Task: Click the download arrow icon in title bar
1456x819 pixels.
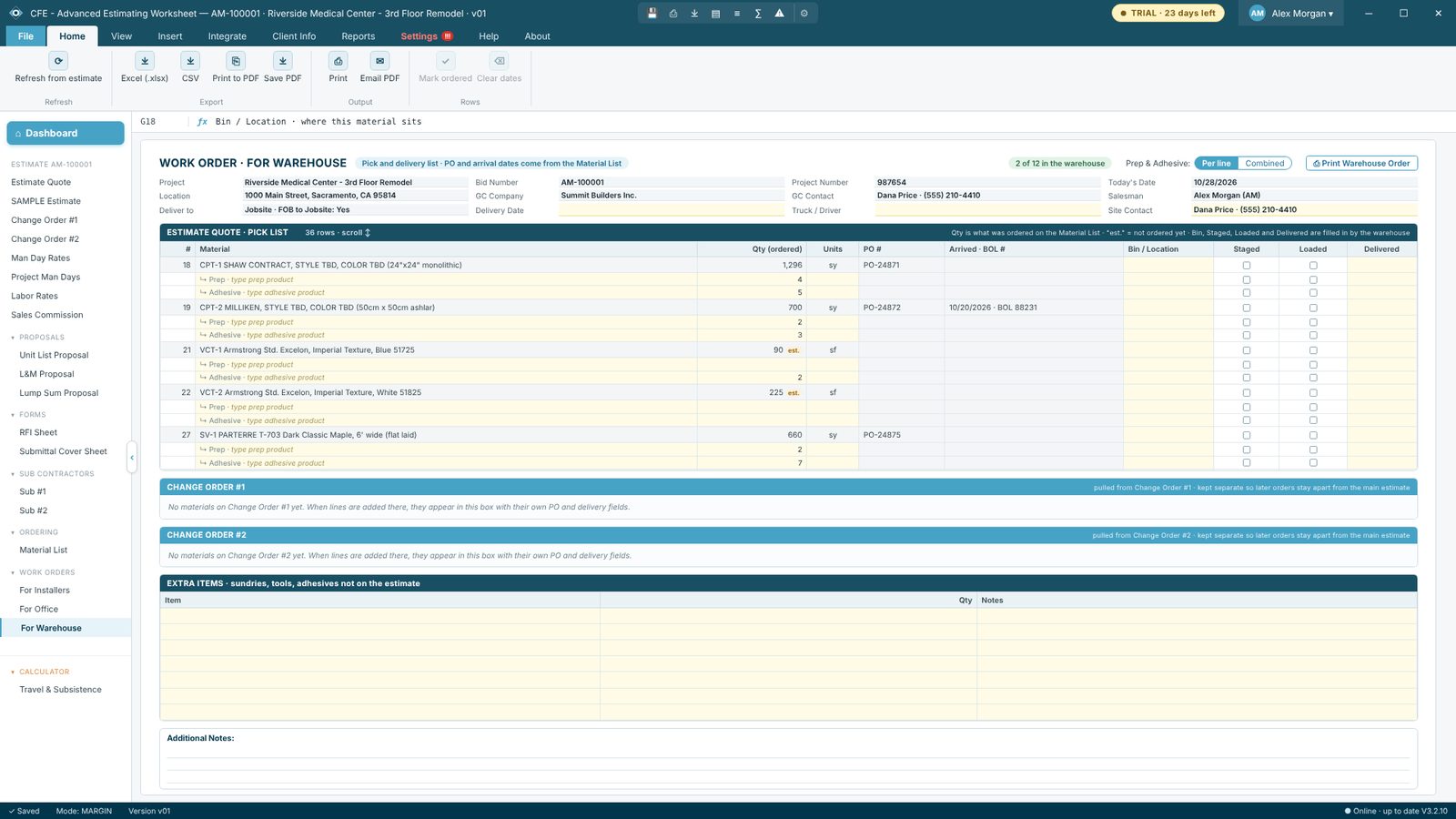Action: [x=694, y=13]
